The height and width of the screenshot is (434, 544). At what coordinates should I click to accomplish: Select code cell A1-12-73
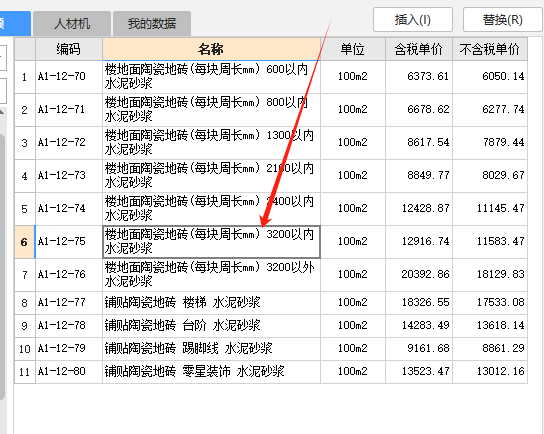(x=69, y=176)
